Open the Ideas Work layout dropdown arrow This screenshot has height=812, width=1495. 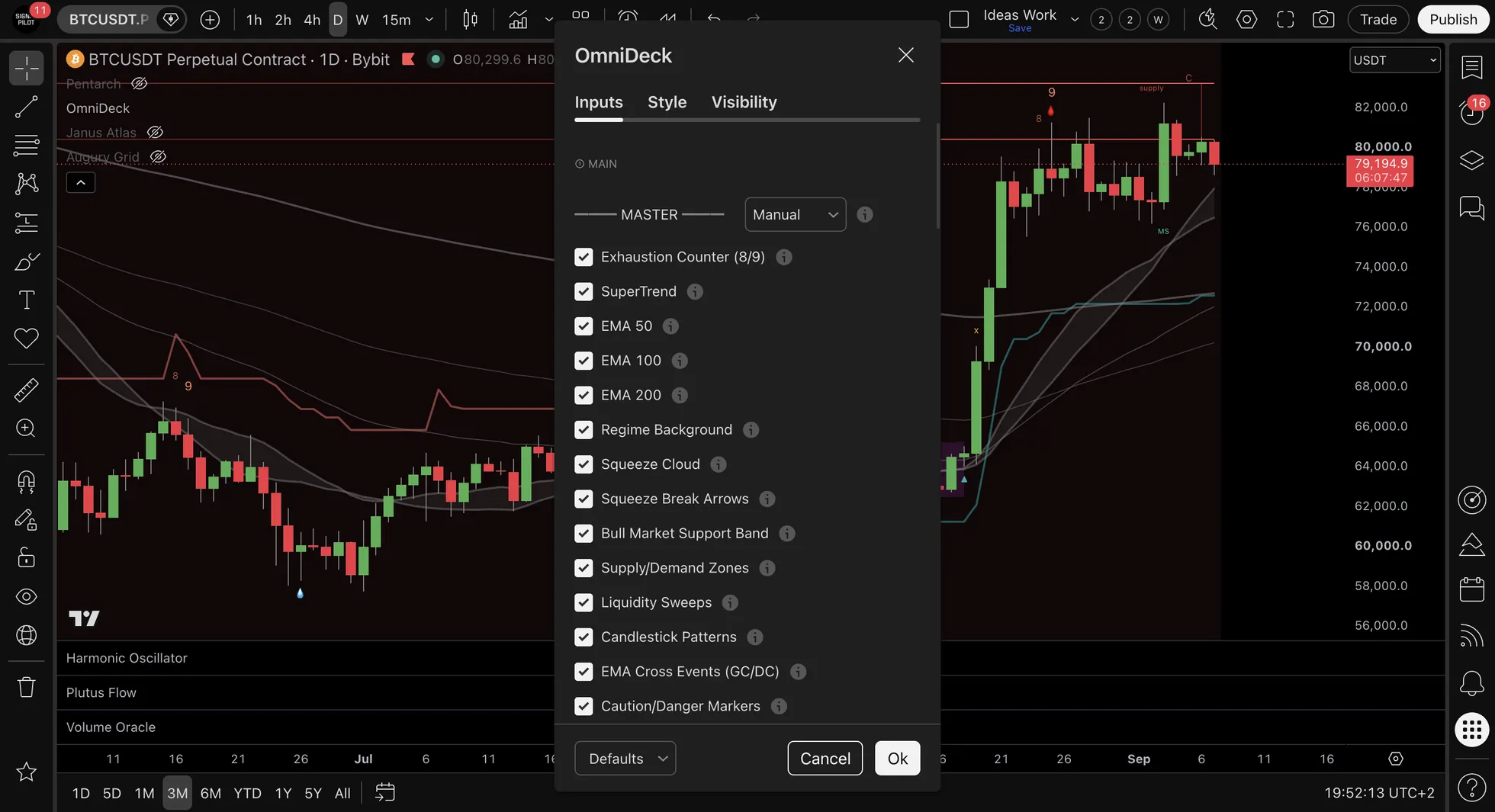coord(1075,20)
